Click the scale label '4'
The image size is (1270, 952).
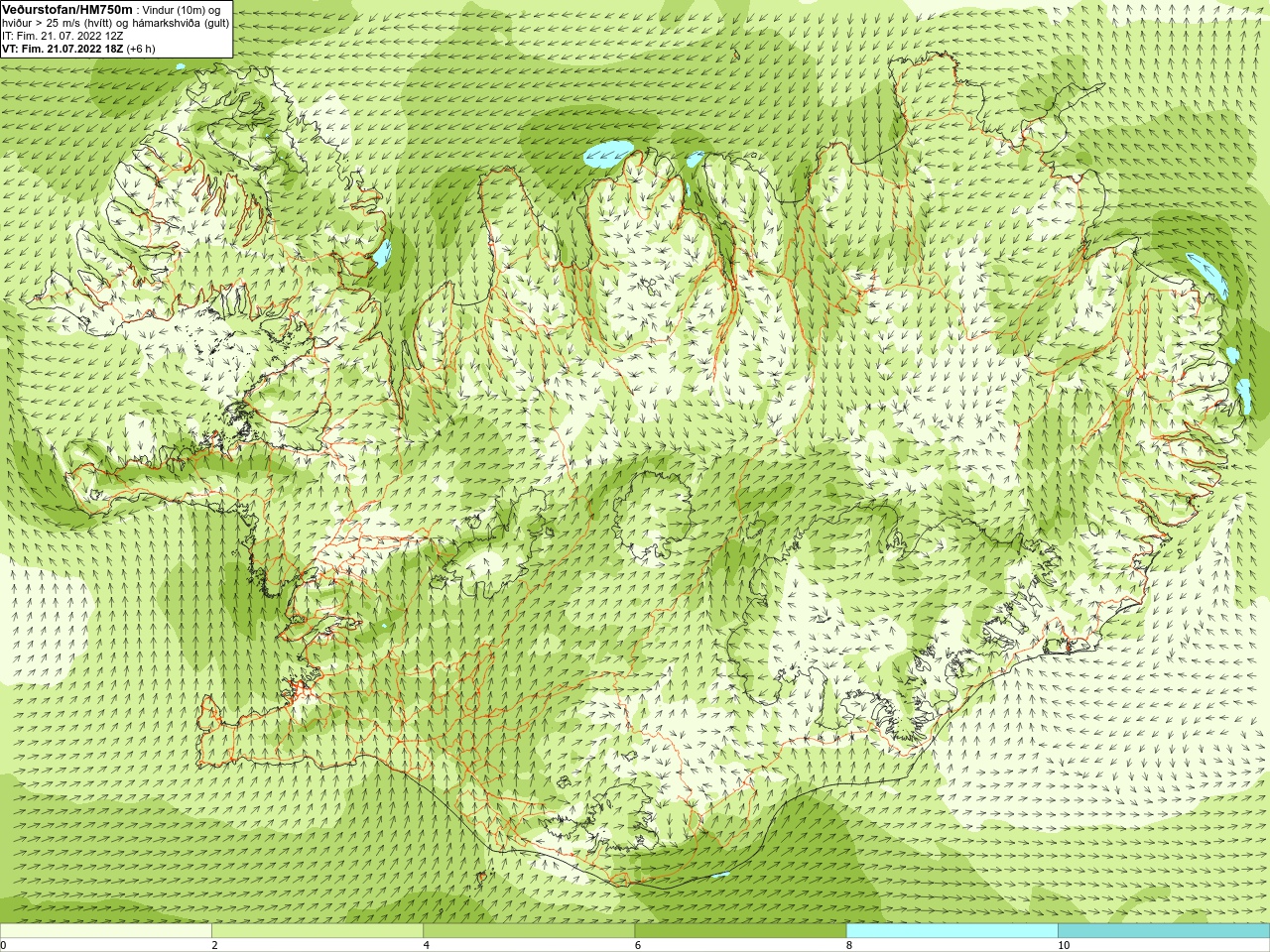(x=427, y=945)
